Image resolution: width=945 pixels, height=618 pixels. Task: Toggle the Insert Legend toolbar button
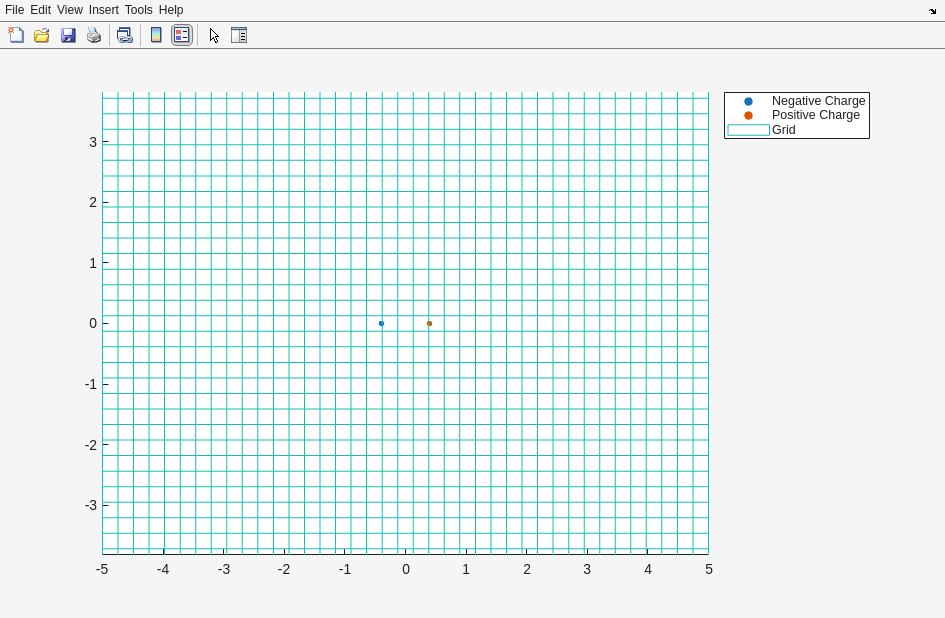pyautogui.click(x=181, y=35)
